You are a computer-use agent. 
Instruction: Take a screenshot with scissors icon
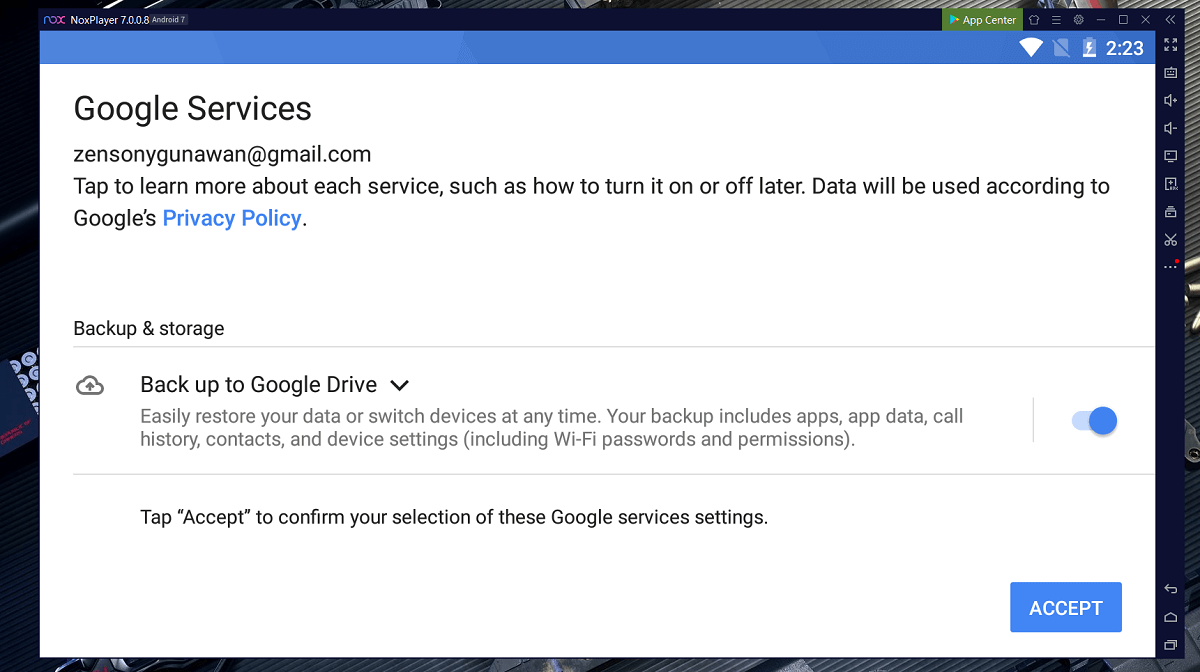(1170, 240)
